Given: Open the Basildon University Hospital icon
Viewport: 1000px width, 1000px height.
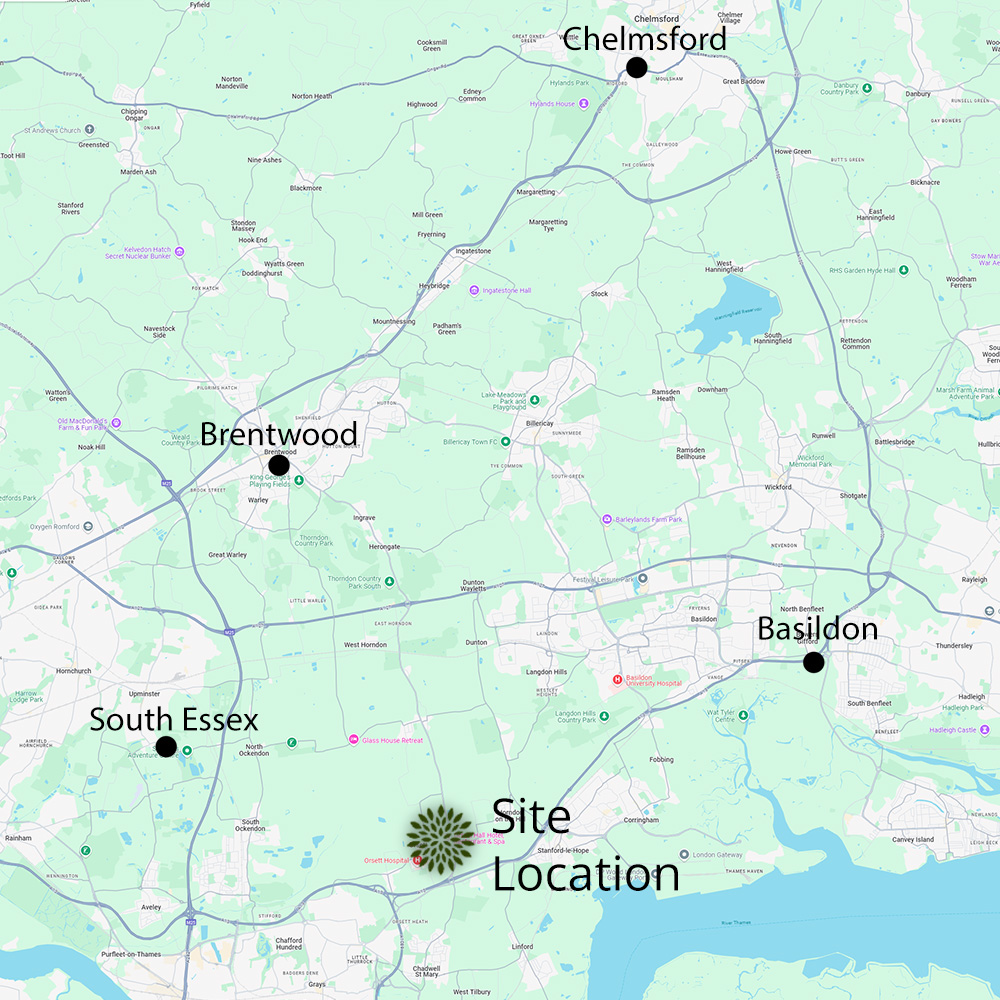Looking at the screenshot, I should pos(617,680).
